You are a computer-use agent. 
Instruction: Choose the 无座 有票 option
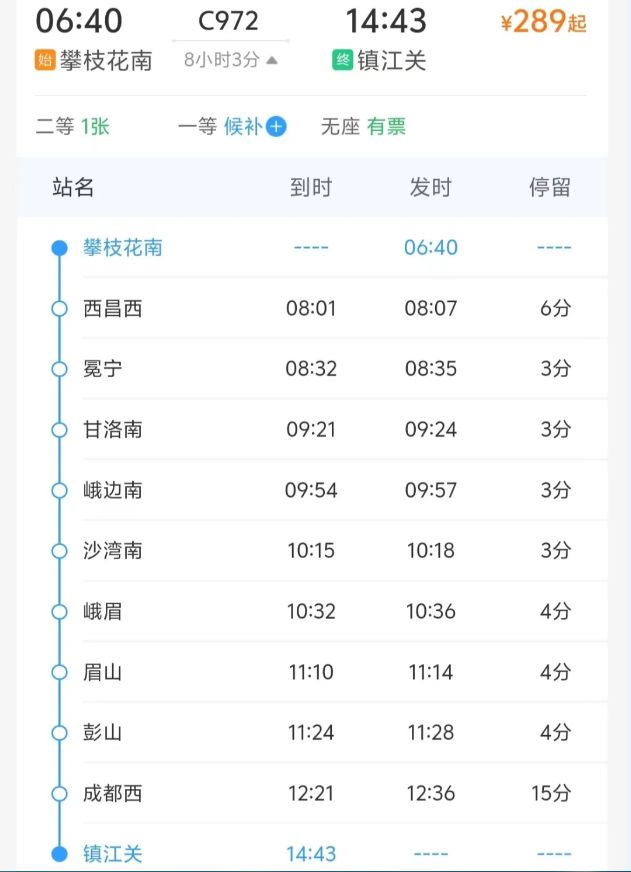pyautogui.click(x=364, y=127)
